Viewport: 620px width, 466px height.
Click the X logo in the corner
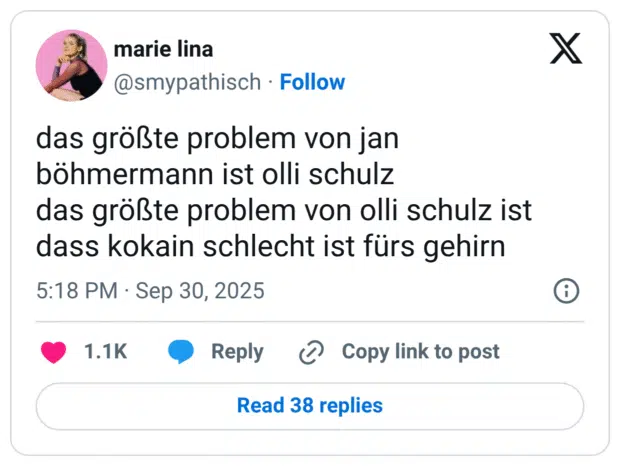coord(566,49)
